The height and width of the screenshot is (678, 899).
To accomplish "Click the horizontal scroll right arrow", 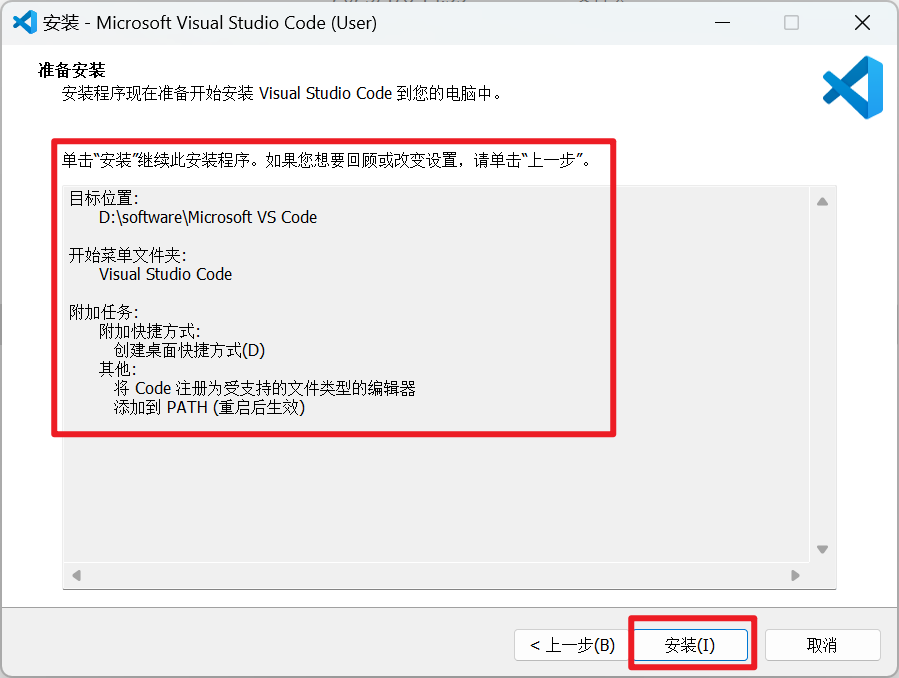I will (x=795, y=575).
